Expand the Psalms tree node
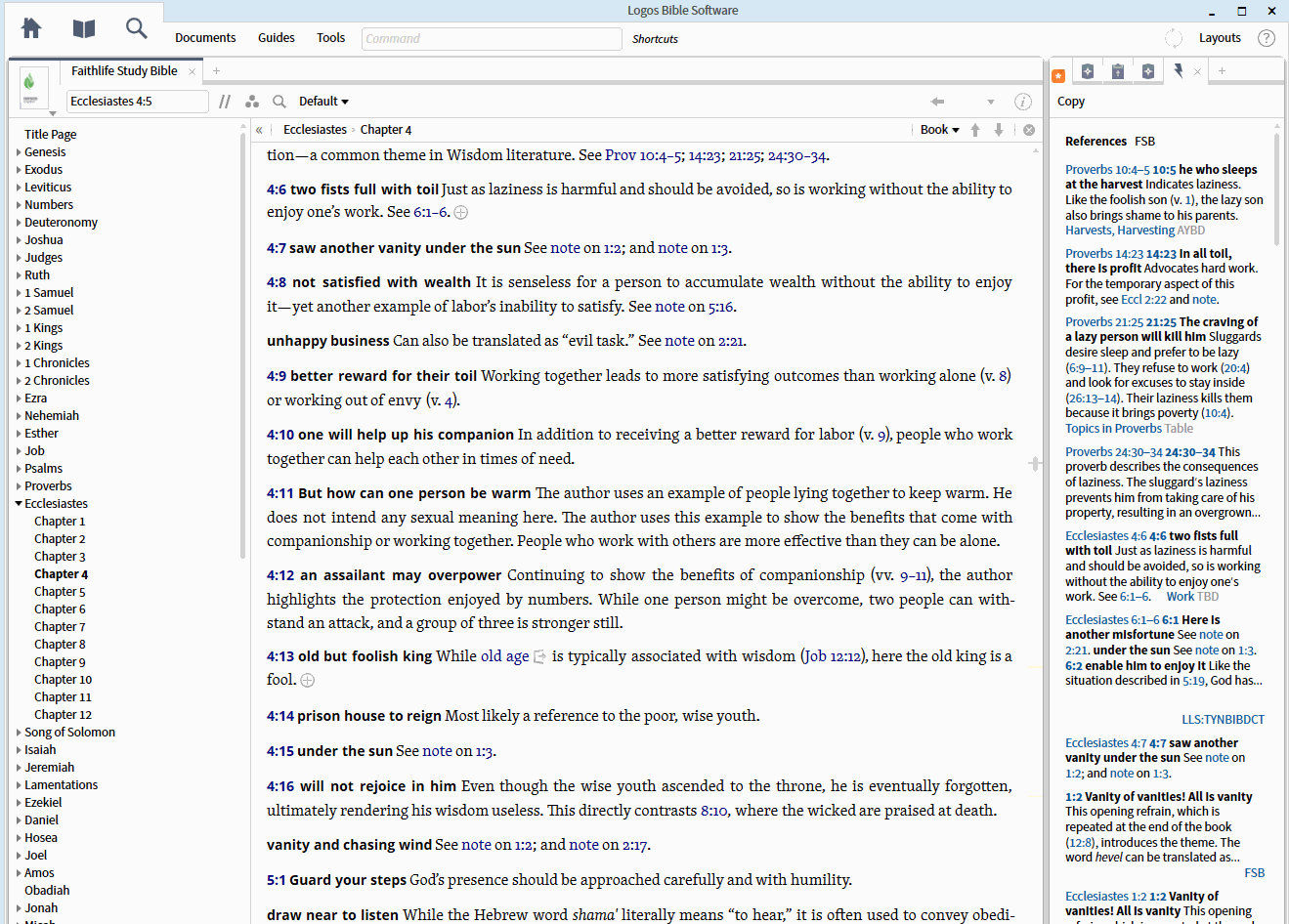This screenshot has height=924, width=1289. [19, 469]
